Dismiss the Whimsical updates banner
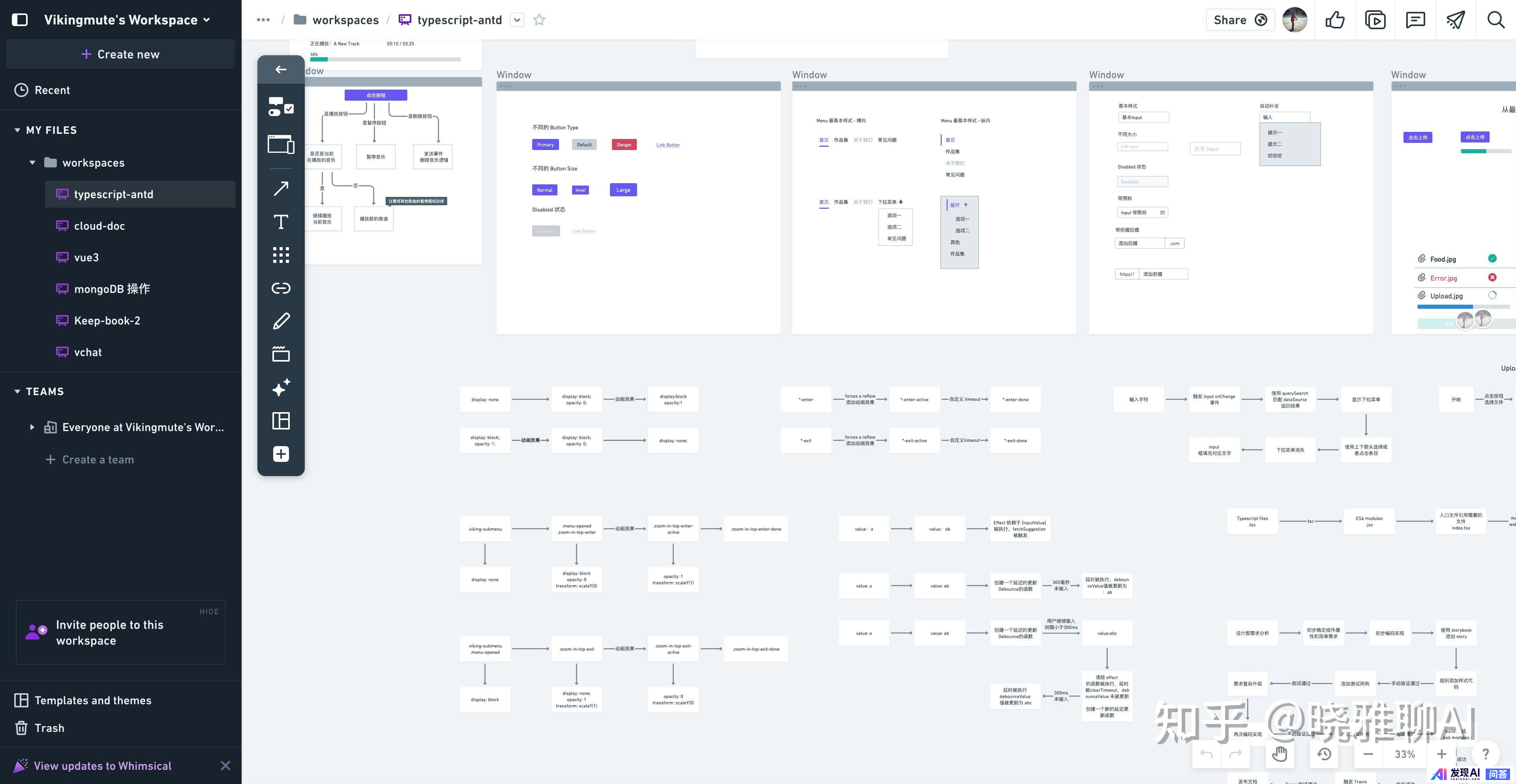The image size is (1516, 784). (225, 766)
